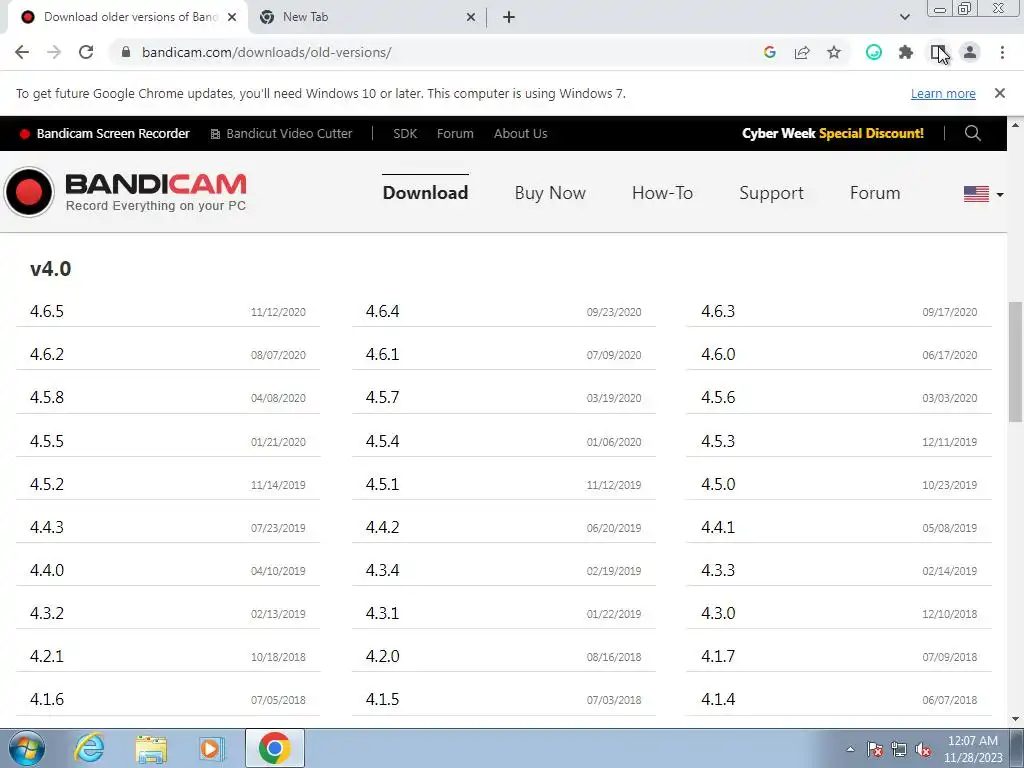1024x768 pixels.
Task: Open the Support menu
Action: click(x=771, y=193)
